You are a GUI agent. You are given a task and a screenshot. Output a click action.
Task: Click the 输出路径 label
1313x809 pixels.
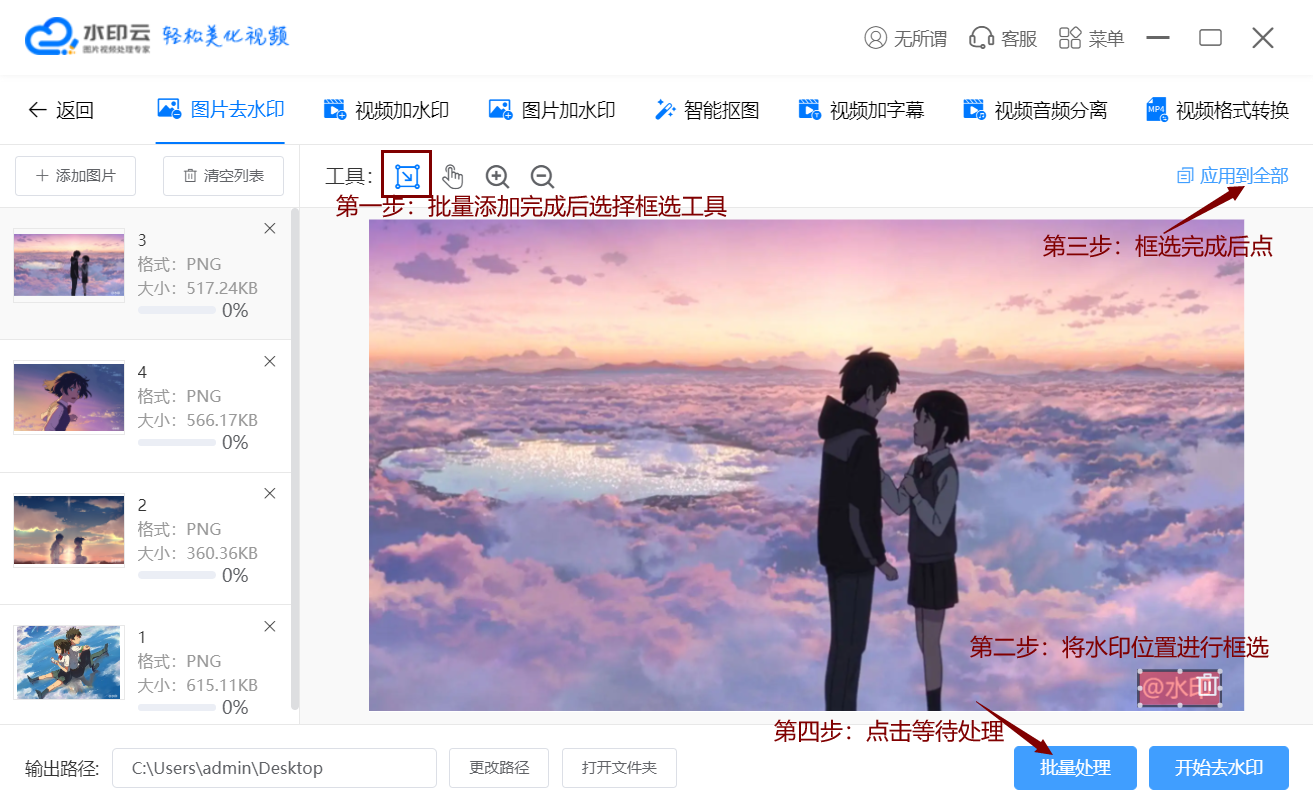tap(62, 768)
